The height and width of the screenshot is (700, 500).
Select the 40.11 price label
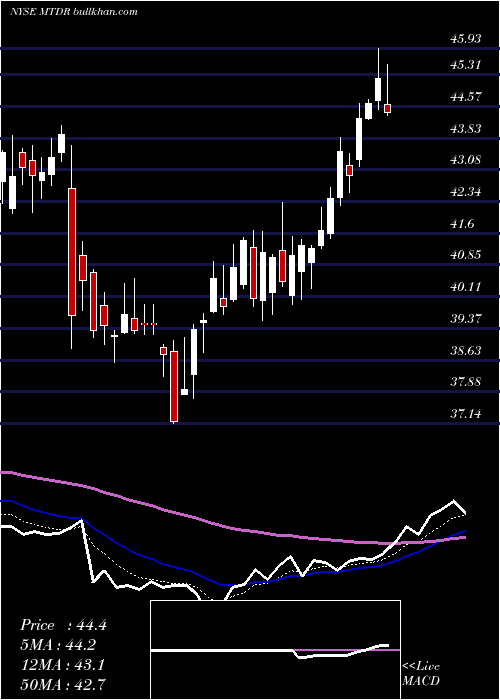[x=466, y=287]
